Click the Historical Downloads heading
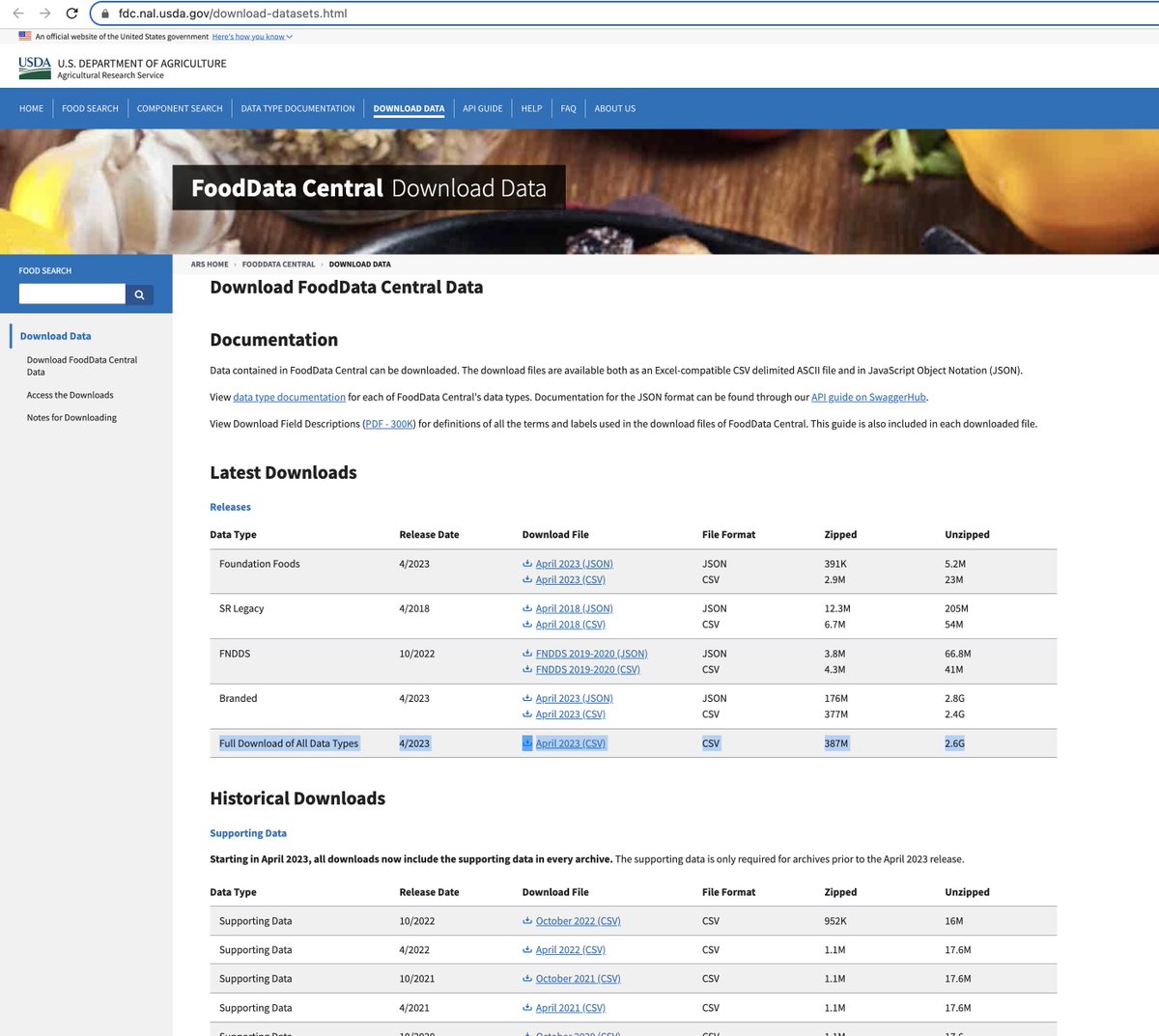Screen dimensions: 1159x1036 coord(297,799)
